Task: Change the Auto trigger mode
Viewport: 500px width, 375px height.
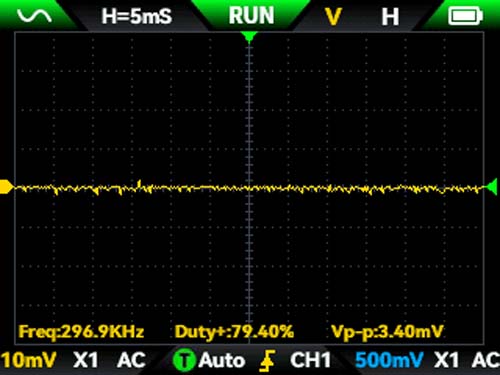Action: pyautogui.click(x=222, y=360)
